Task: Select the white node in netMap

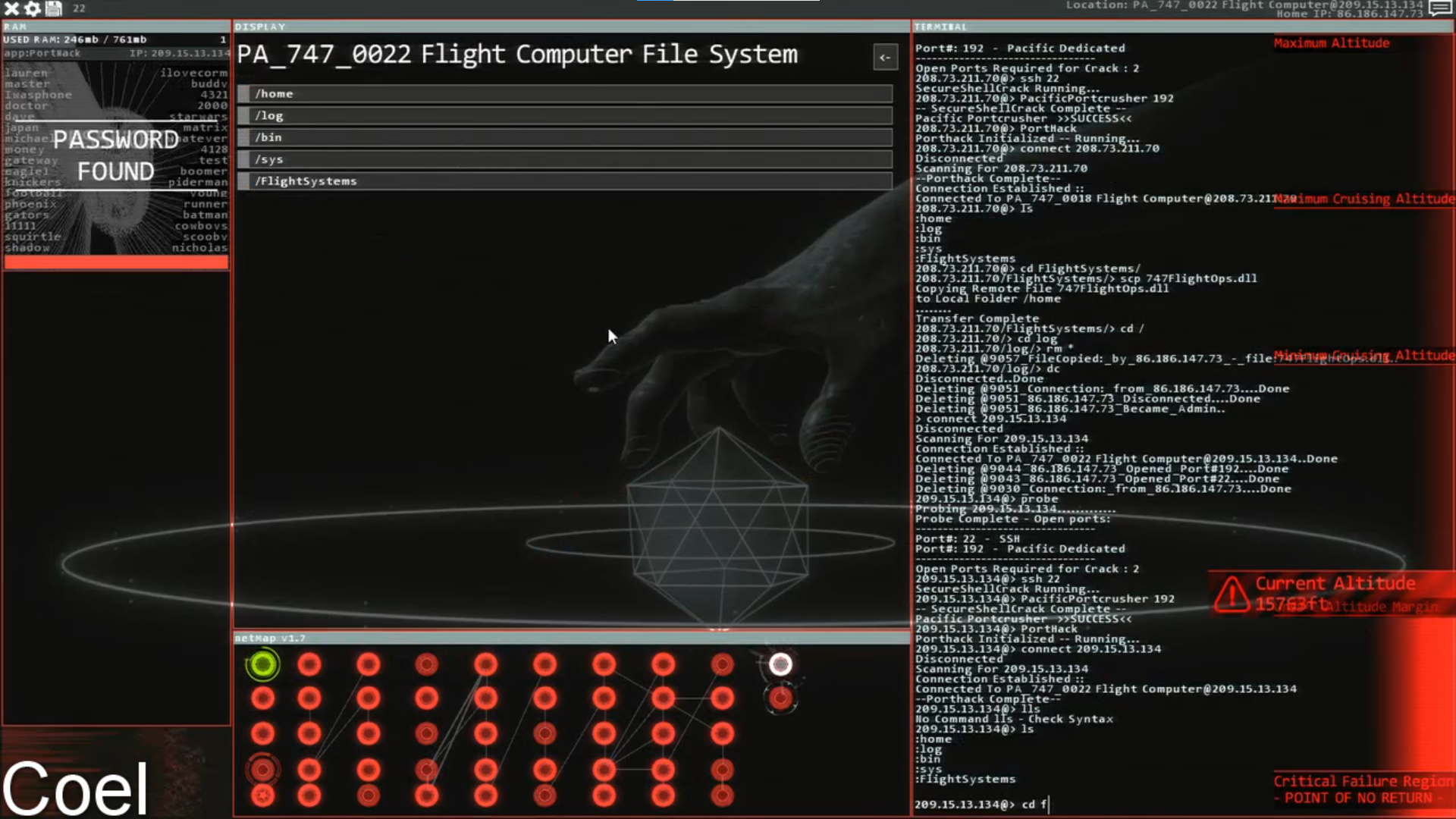Action: [780, 663]
